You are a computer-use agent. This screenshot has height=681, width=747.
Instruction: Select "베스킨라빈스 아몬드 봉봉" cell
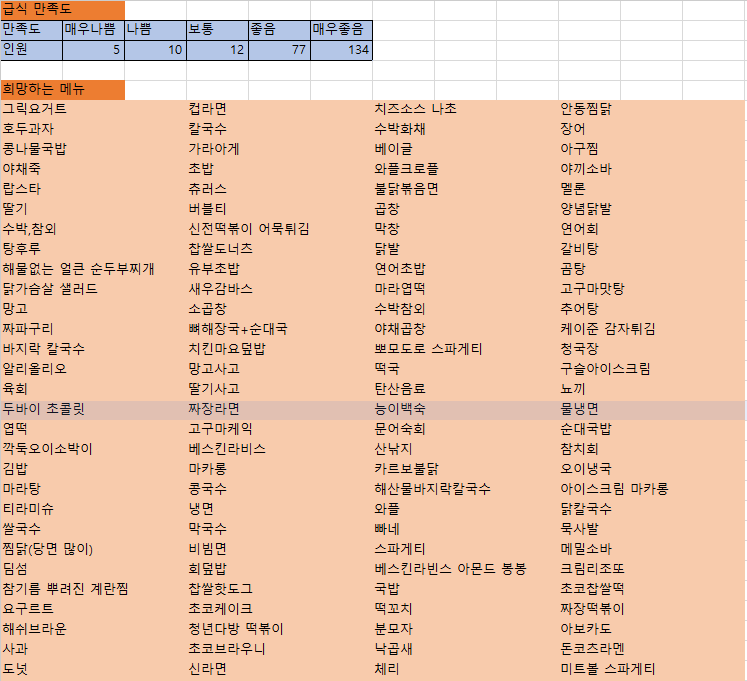(450, 569)
